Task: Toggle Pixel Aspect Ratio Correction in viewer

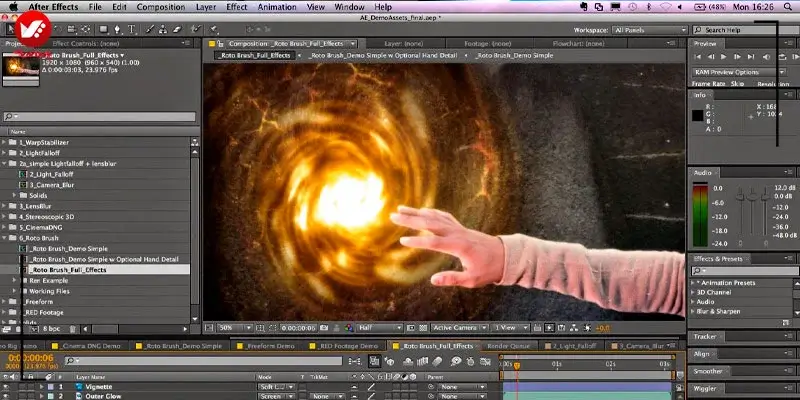Action: pos(537,328)
